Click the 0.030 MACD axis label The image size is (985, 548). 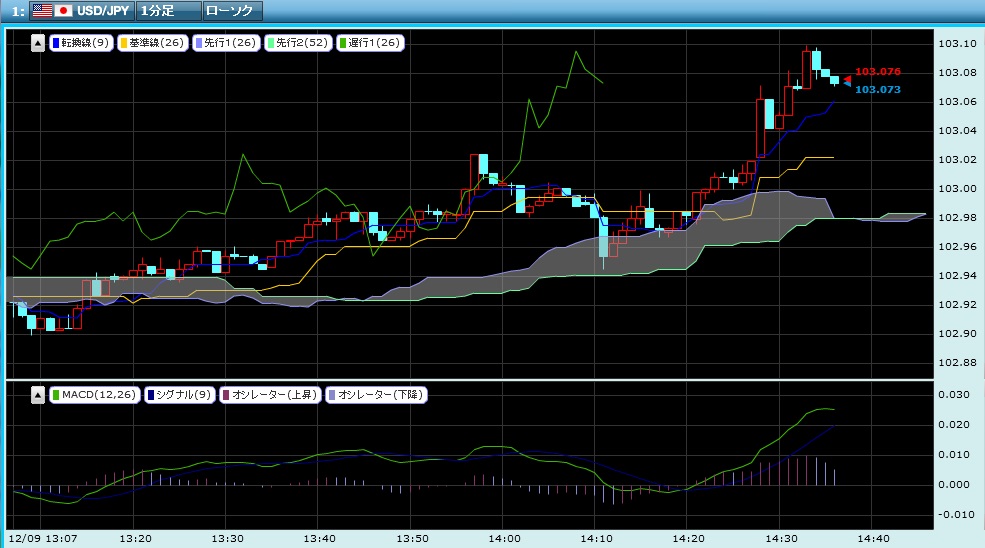click(954, 395)
